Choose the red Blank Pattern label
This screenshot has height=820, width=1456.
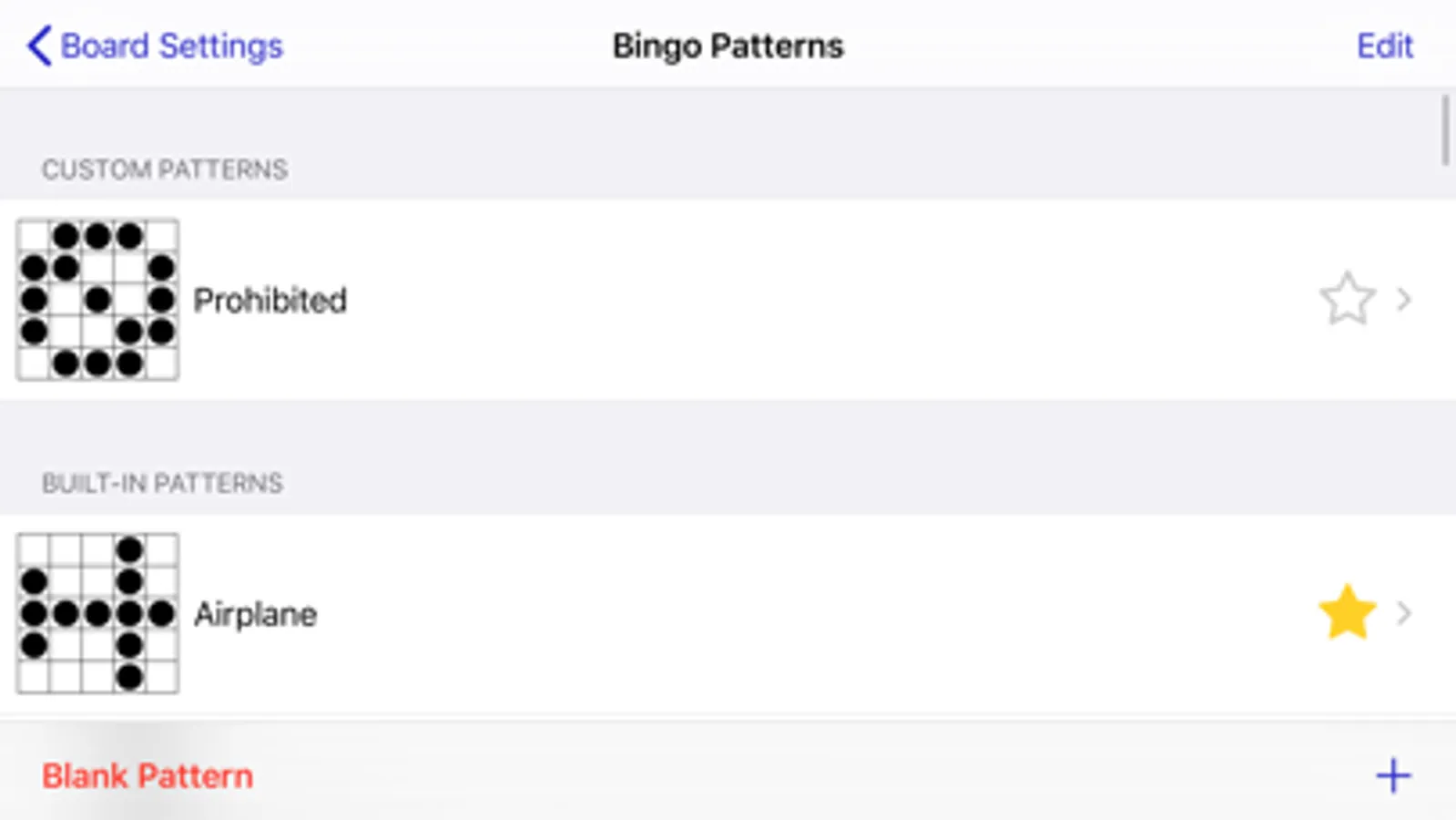(x=148, y=776)
